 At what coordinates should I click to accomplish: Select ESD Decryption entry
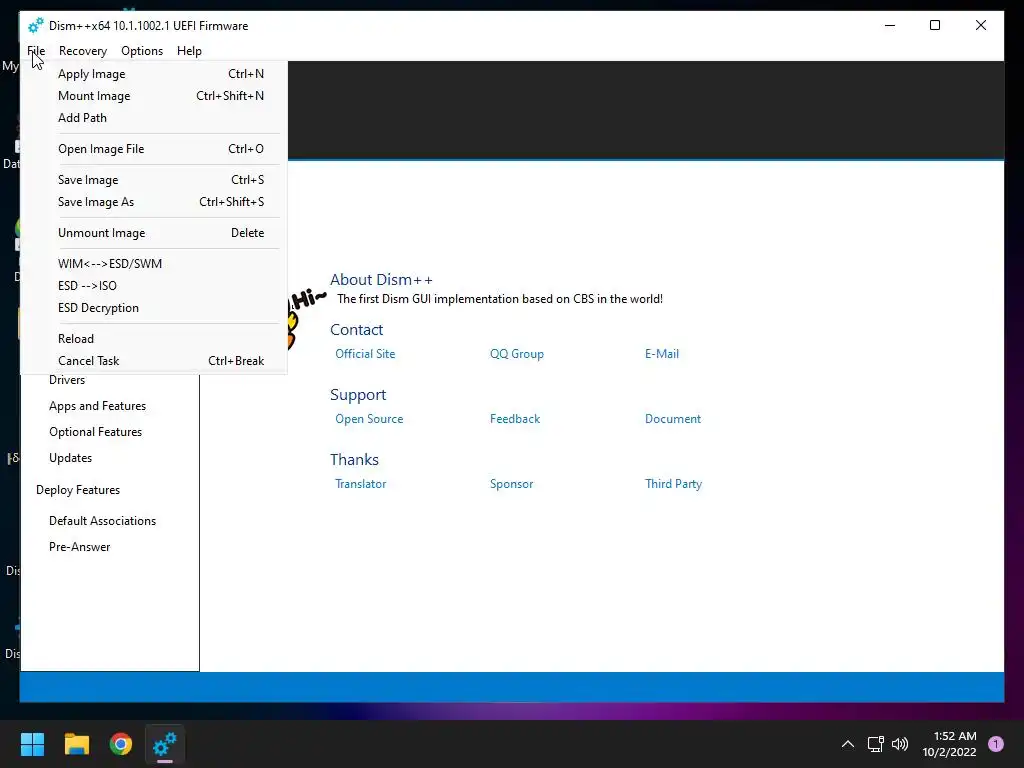[x=154, y=308]
